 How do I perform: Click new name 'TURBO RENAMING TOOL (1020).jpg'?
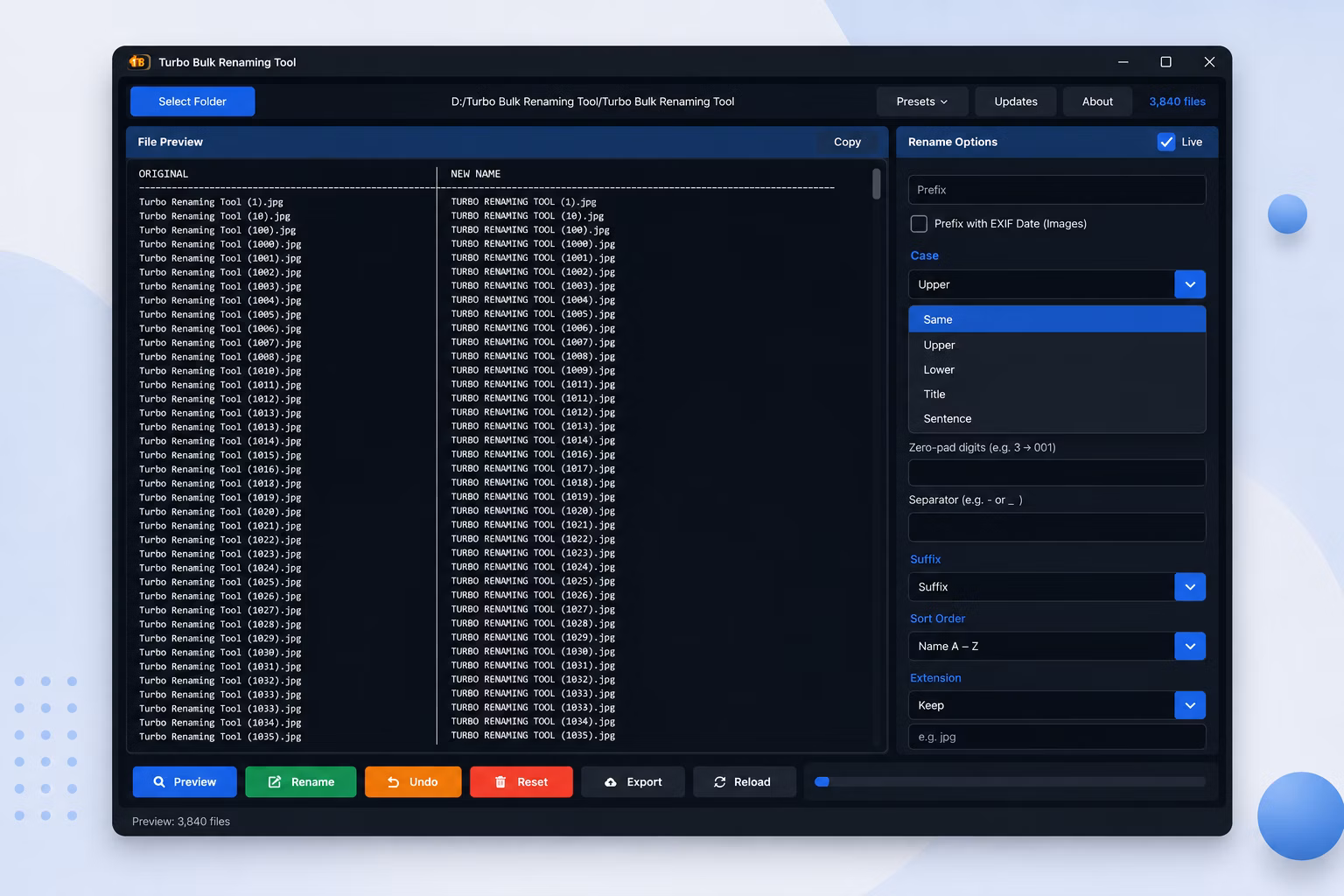pos(533,511)
